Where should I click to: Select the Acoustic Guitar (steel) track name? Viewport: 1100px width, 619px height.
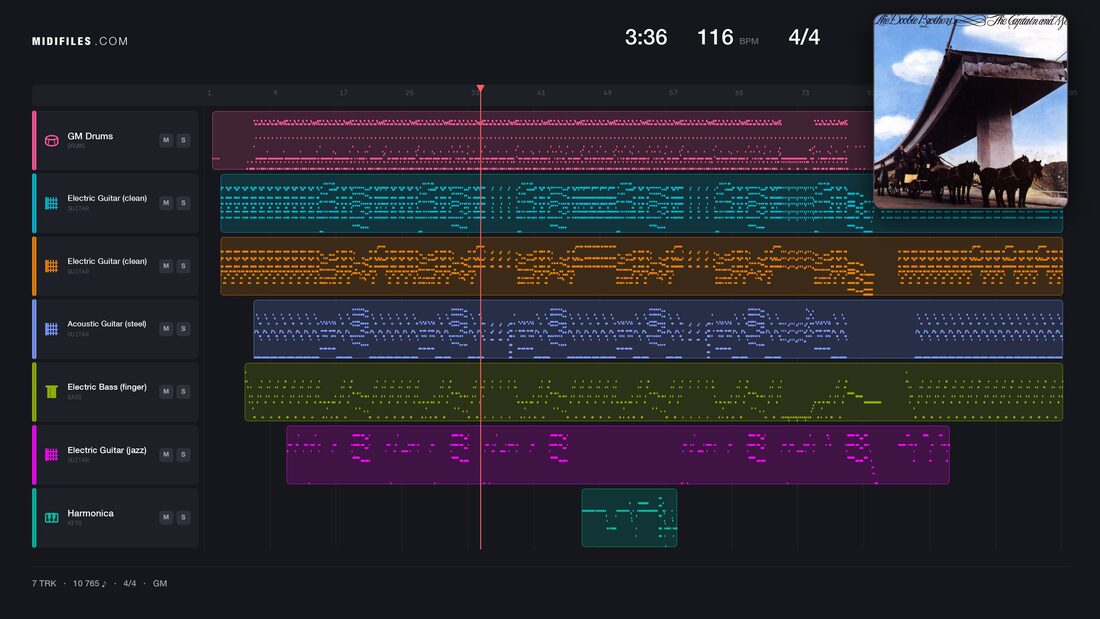tap(107, 324)
